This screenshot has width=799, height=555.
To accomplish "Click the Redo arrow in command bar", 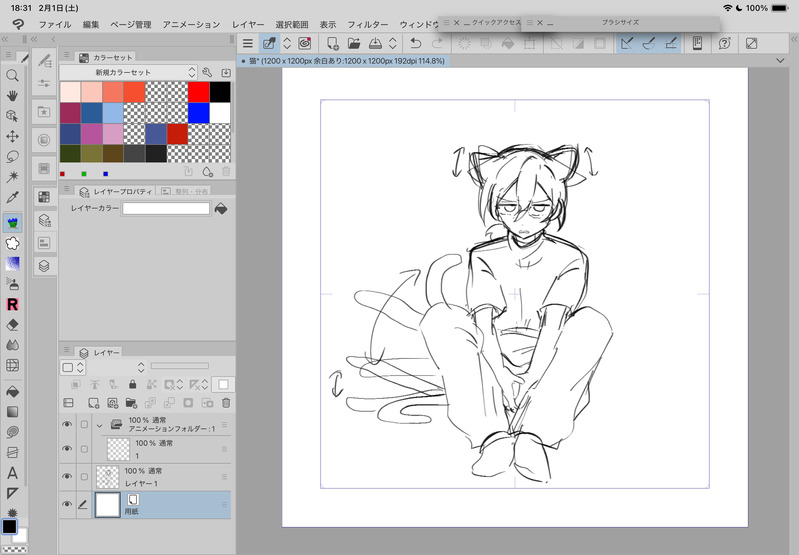I will tap(437, 43).
